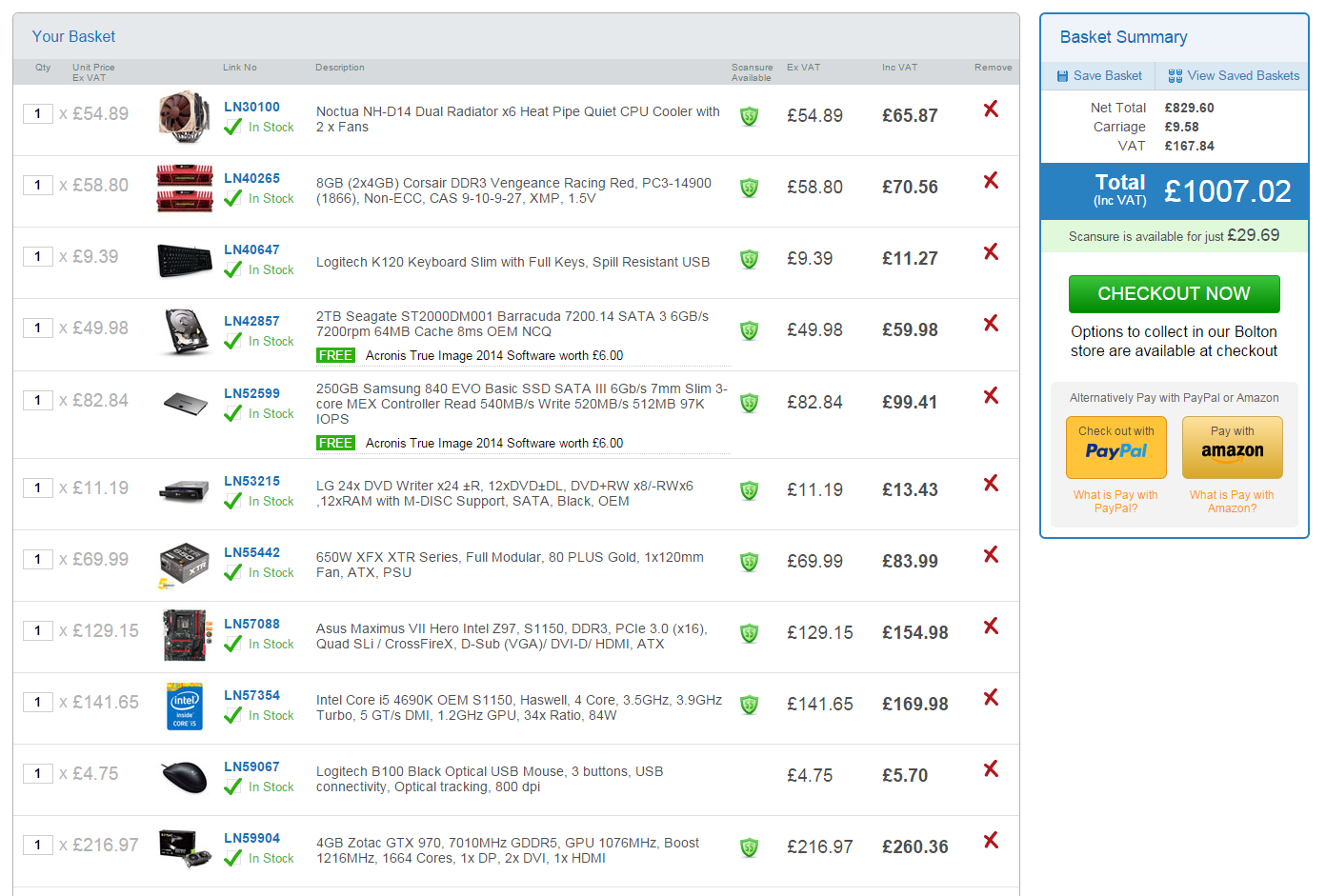Edit quantity field for Corsair Vengeance RAM
This screenshot has height=896, width=1326.
[x=38, y=186]
